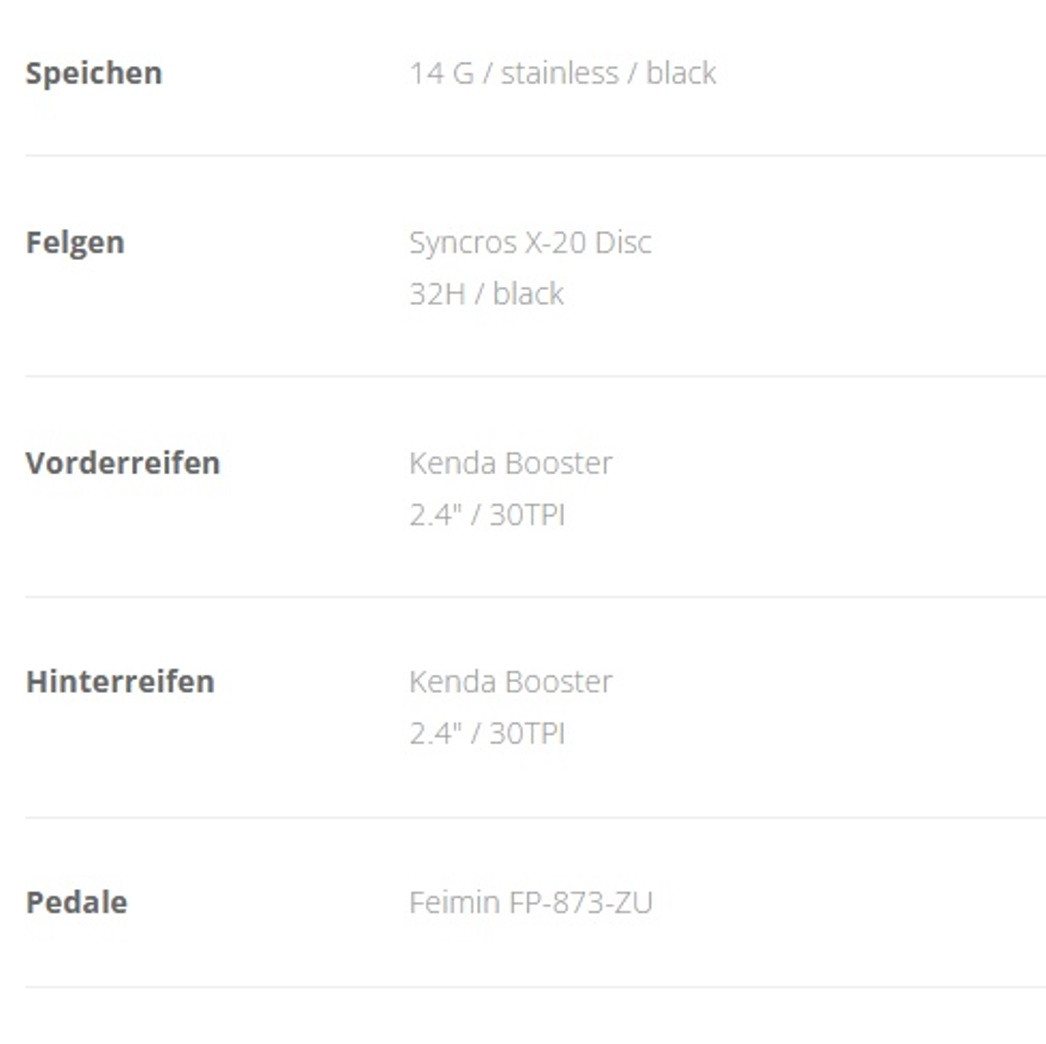Select Feimin FP-873-ZU text

530,903
